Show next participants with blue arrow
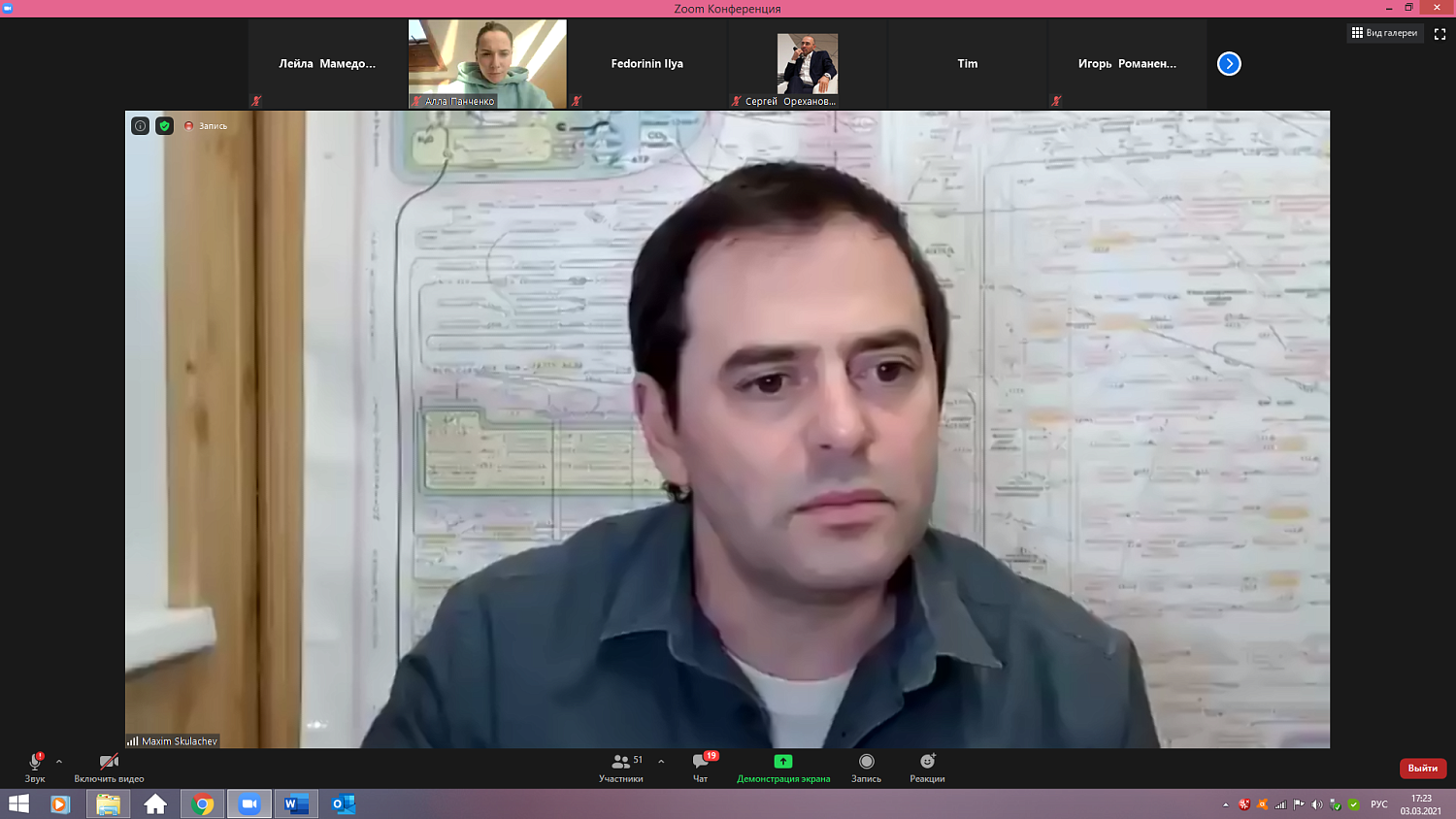This screenshot has height=819, width=1456. (x=1229, y=64)
